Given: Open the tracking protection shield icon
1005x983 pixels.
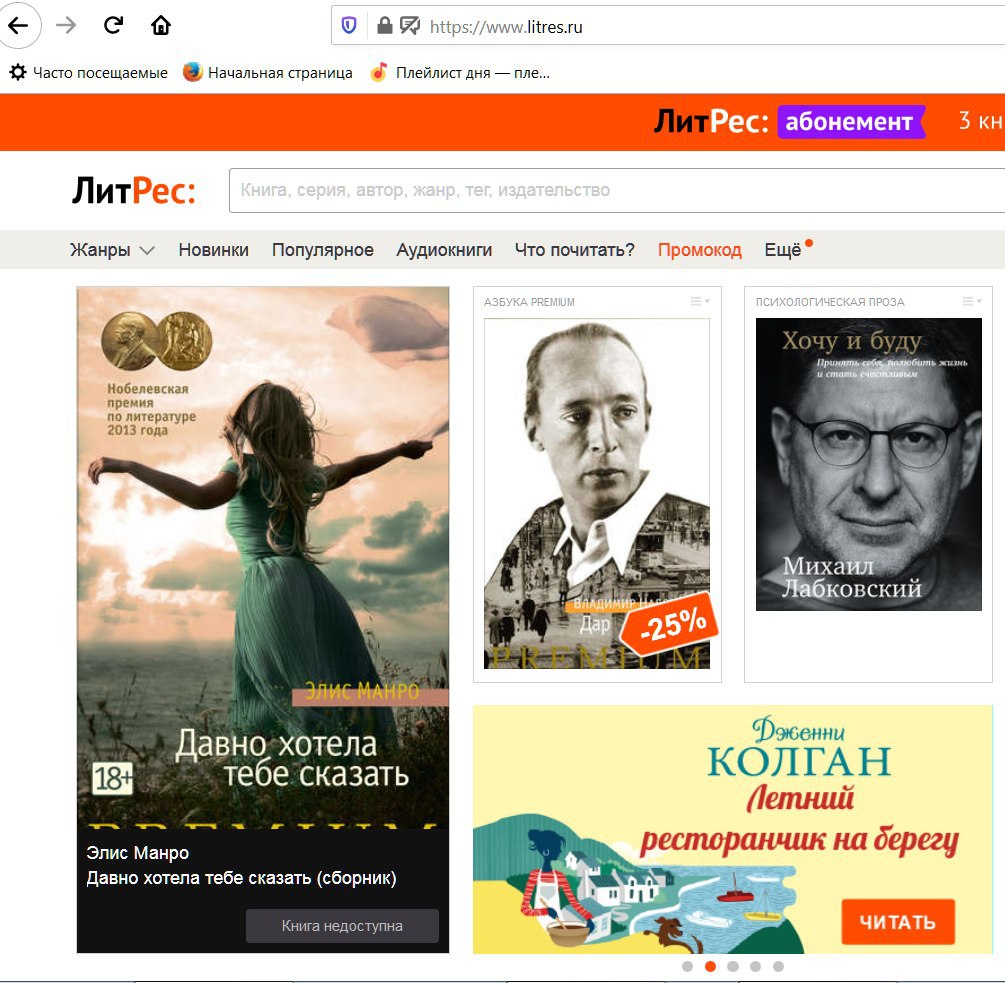Looking at the screenshot, I should 349,26.
